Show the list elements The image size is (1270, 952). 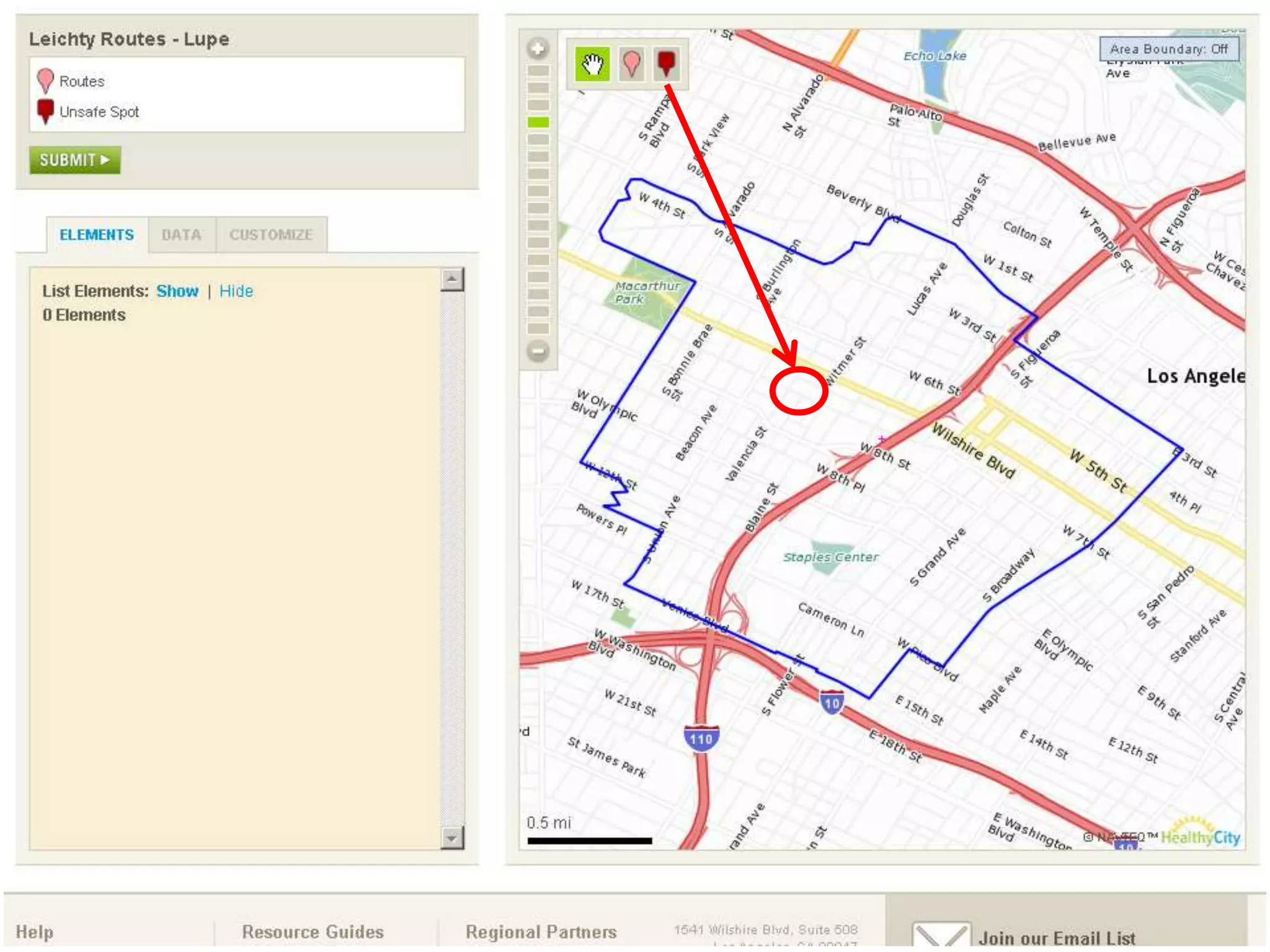pyautogui.click(x=177, y=291)
